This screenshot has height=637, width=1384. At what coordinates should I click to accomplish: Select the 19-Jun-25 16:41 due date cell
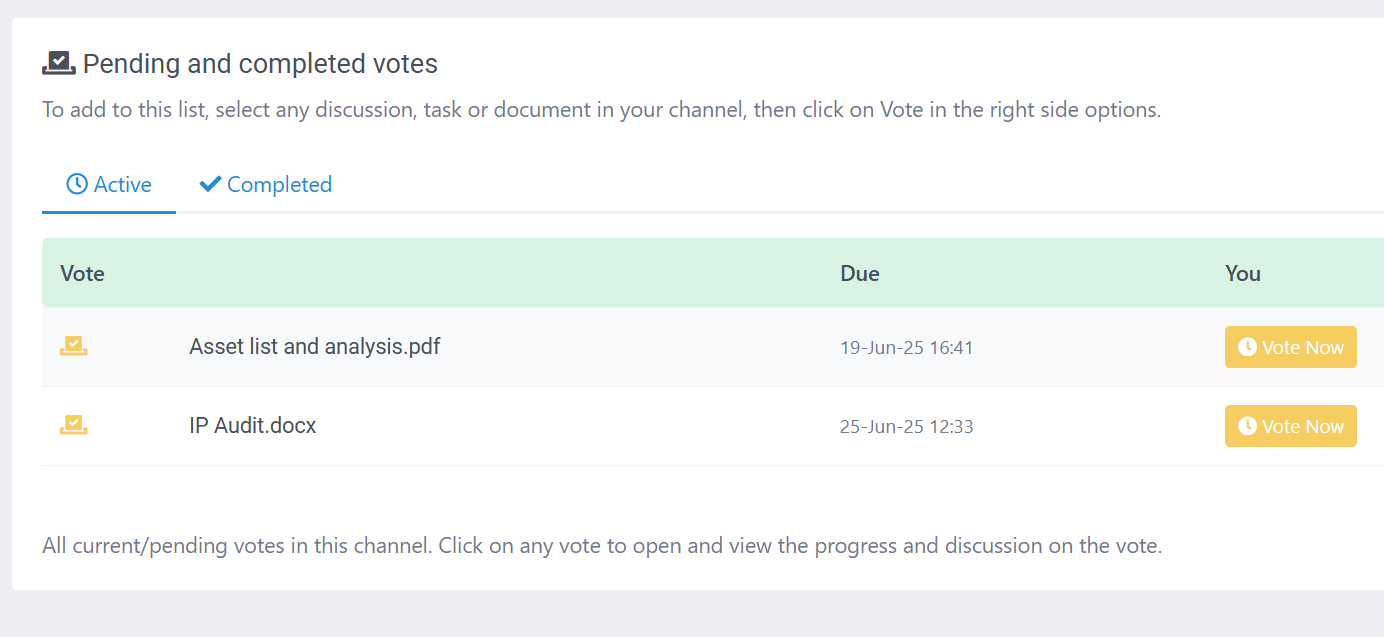pyautogui.click(x=907, y=348)
